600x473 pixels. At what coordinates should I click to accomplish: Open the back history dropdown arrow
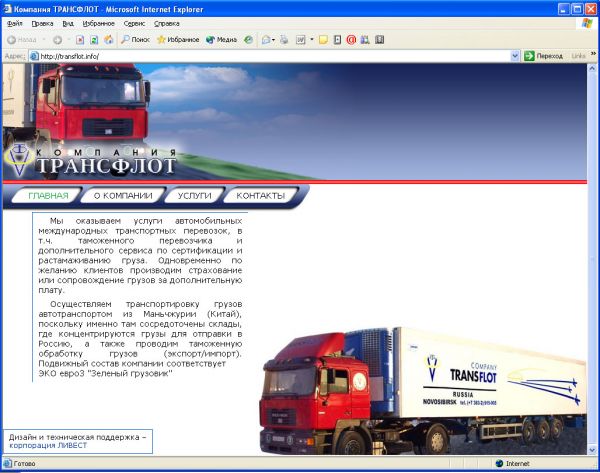point(44,40)
